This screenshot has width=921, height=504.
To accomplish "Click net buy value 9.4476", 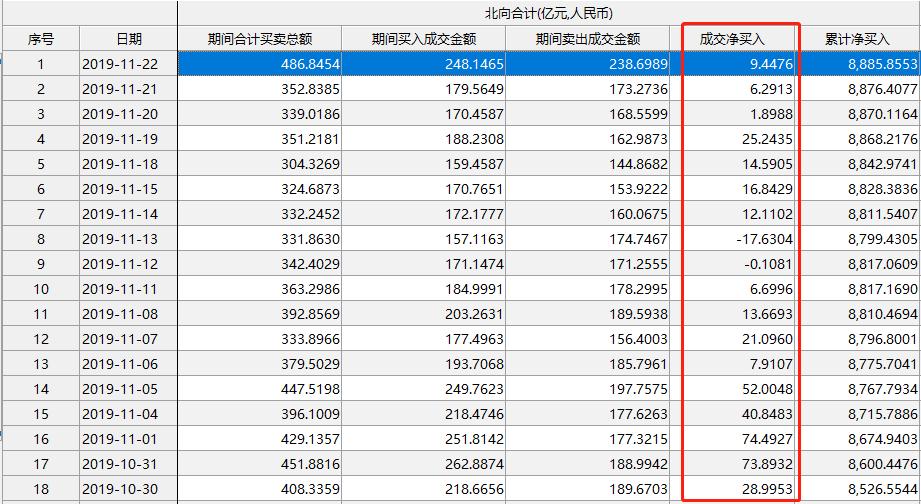I will [x=732, y=63].
